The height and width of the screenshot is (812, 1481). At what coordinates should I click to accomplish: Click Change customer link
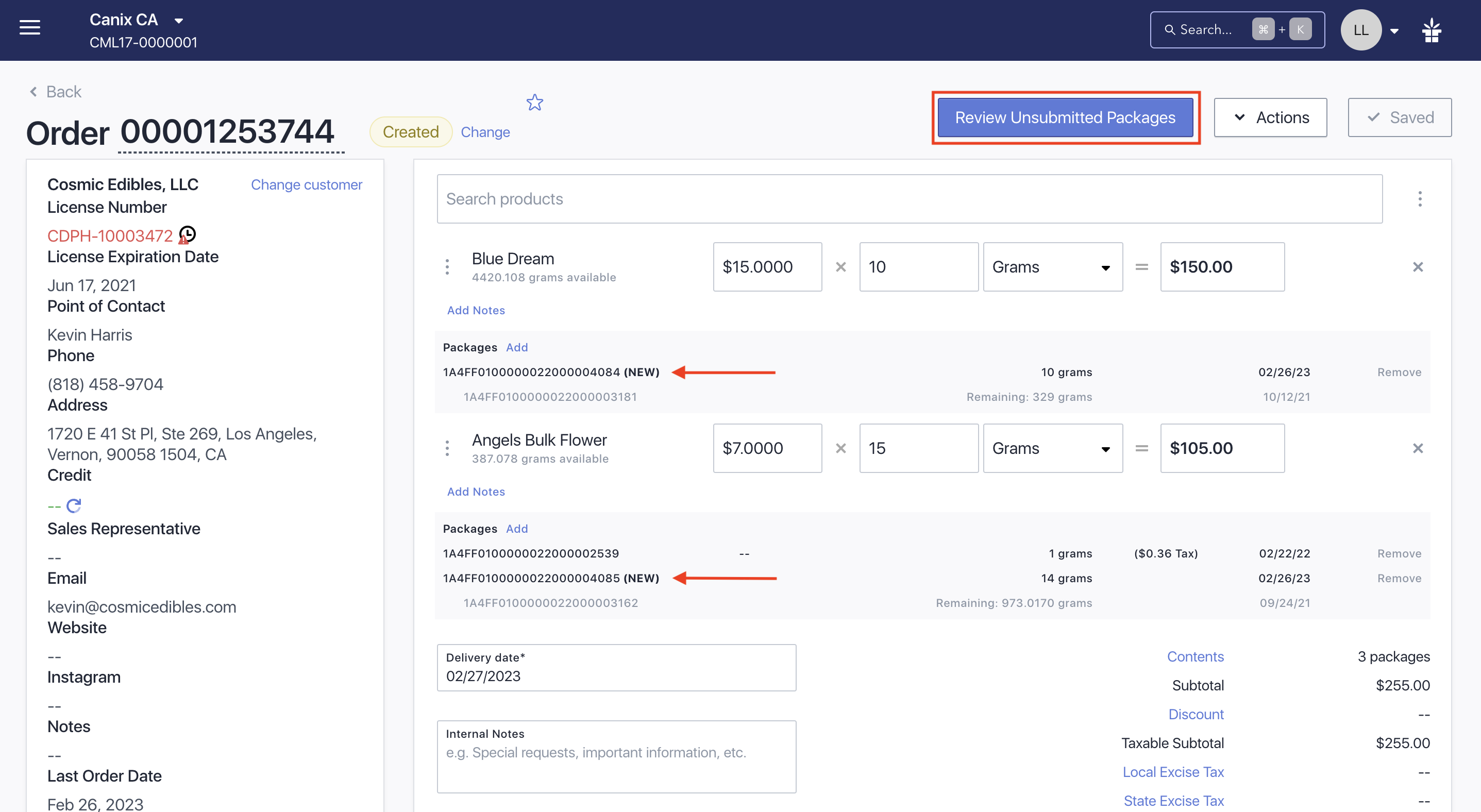[307, 184]
